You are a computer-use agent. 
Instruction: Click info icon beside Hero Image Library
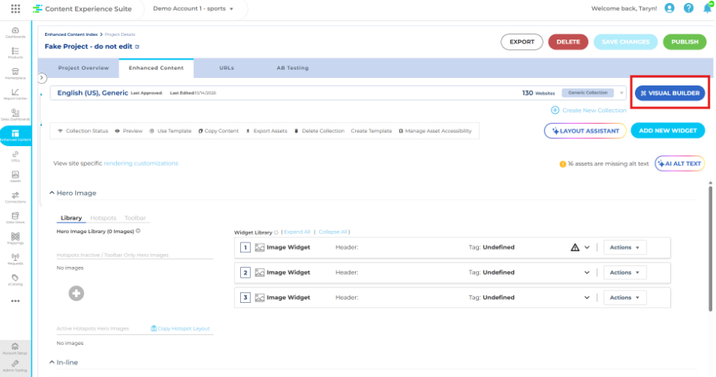[138, 231]
